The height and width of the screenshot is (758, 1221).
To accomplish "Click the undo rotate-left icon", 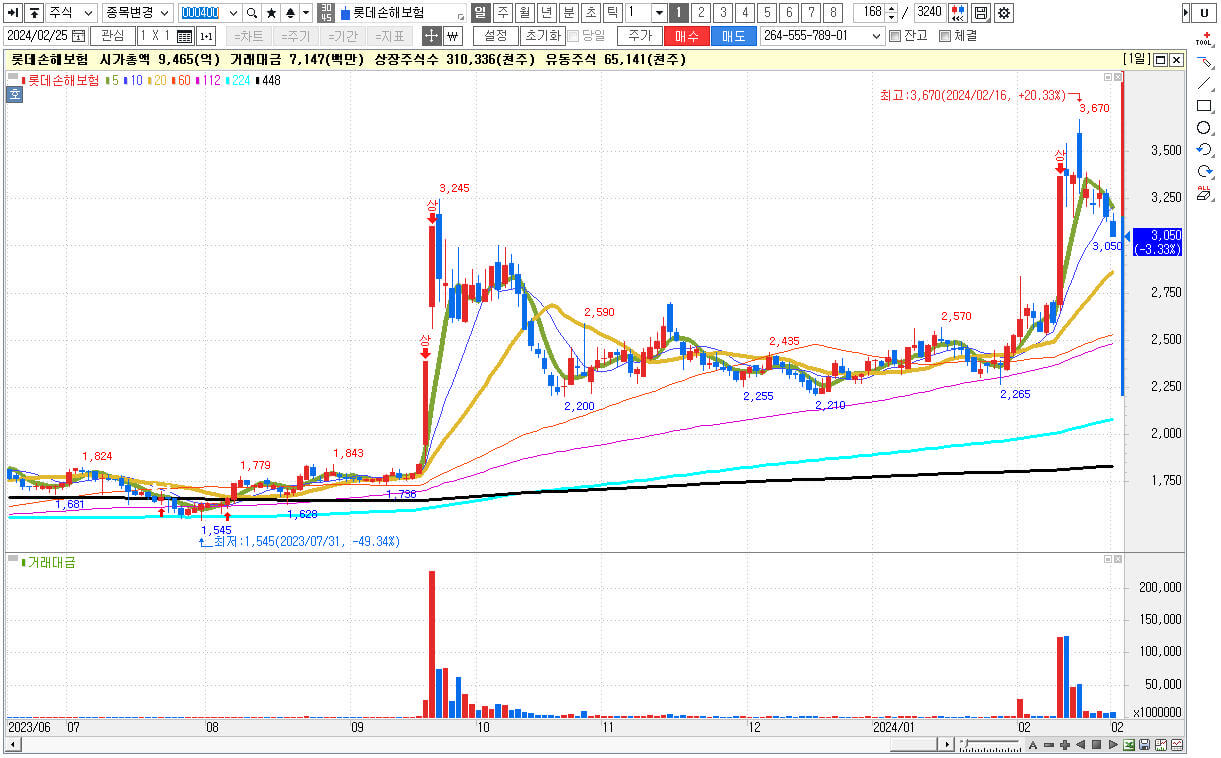I will click(1204, 150).
